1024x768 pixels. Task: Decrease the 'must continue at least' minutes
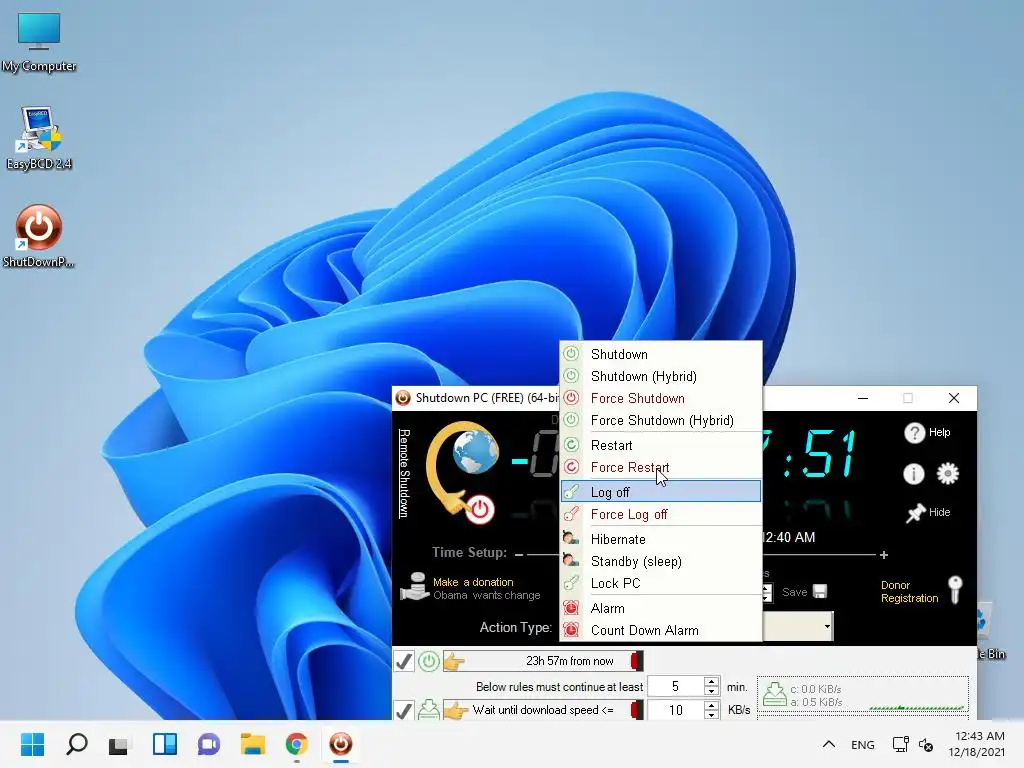[711, 691]
